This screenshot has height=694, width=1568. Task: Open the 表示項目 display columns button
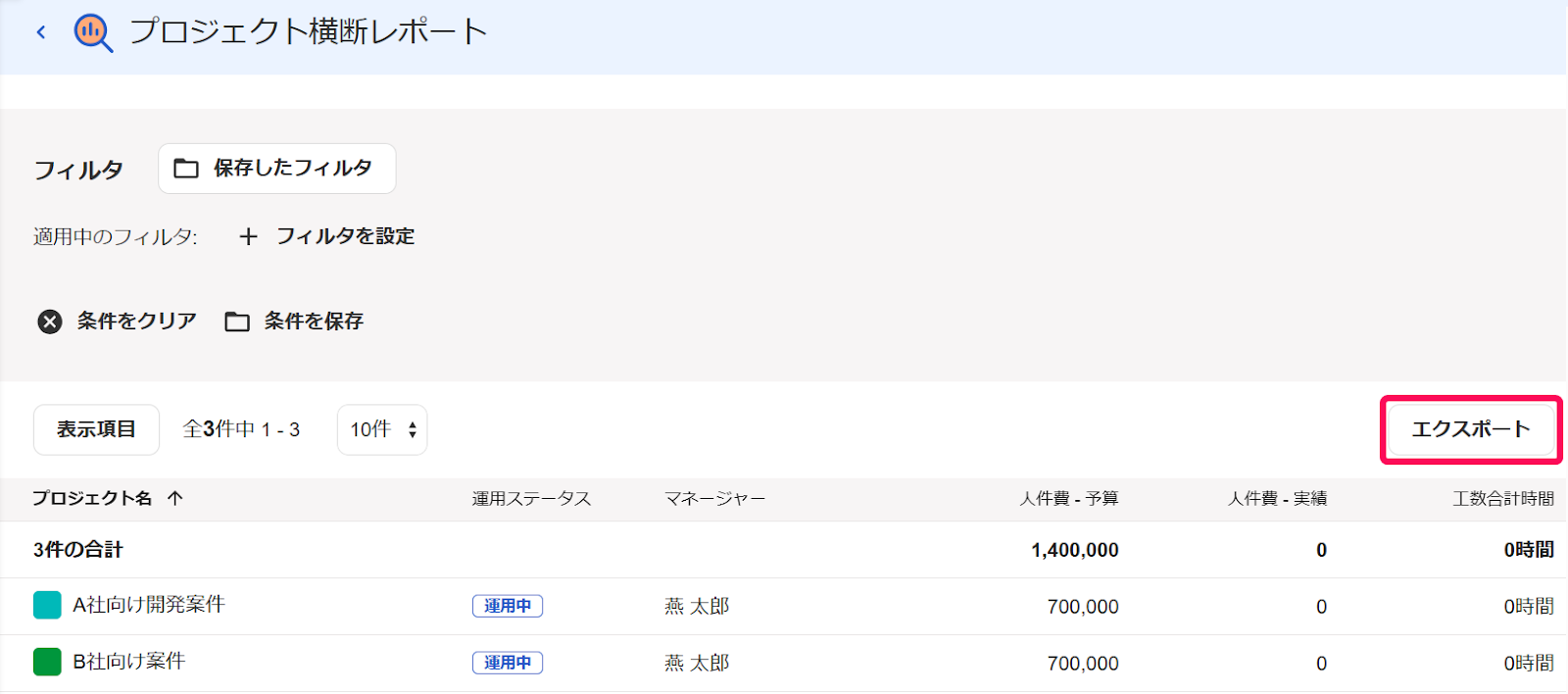point(96,429)
